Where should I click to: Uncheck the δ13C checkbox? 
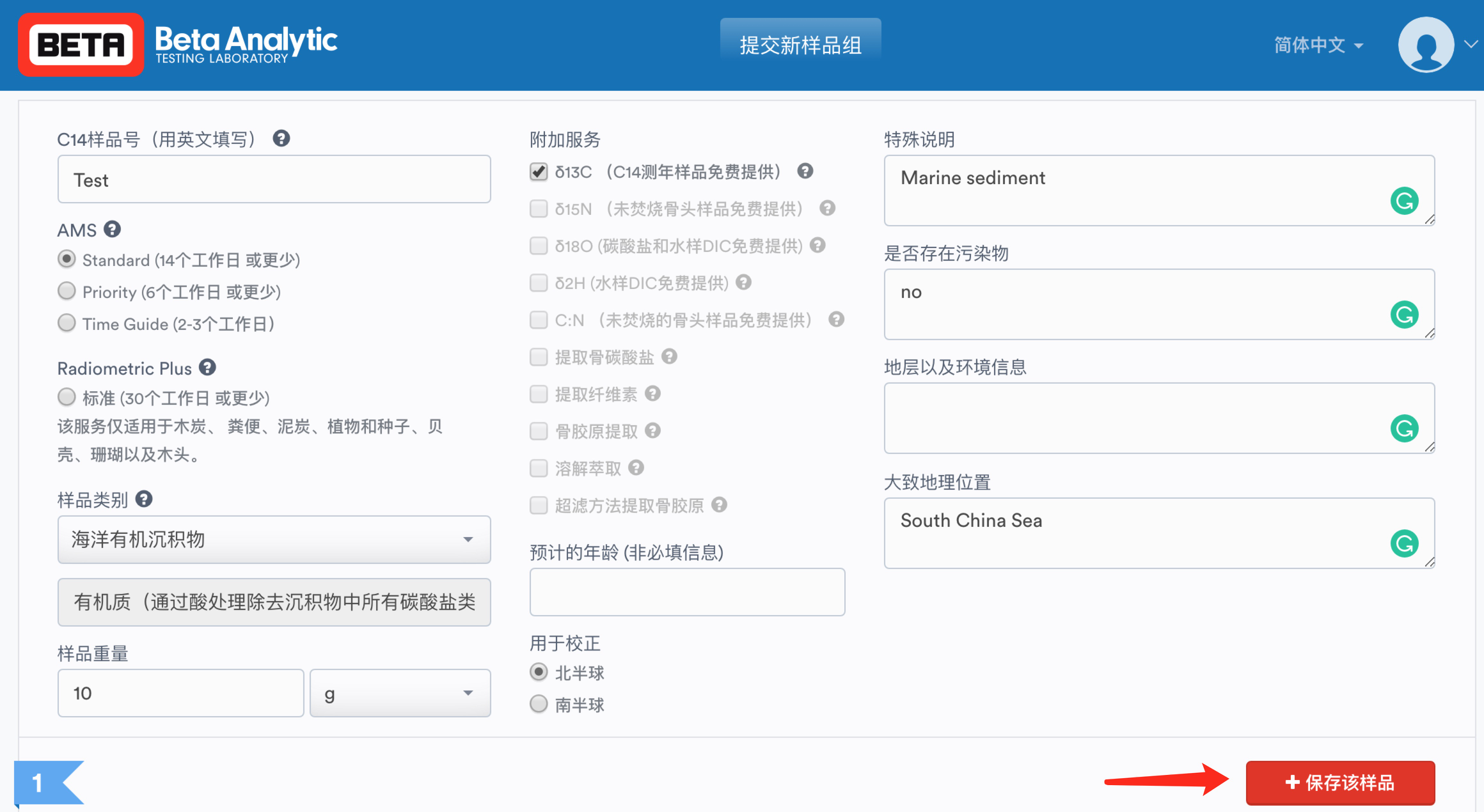tap(539, 171)
